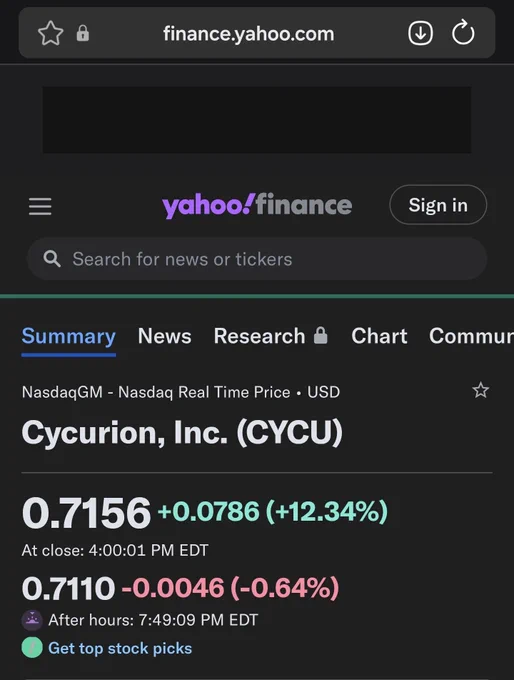
Task: Click the Yahoo Finance logo
Action: click(x=257, y=205)
